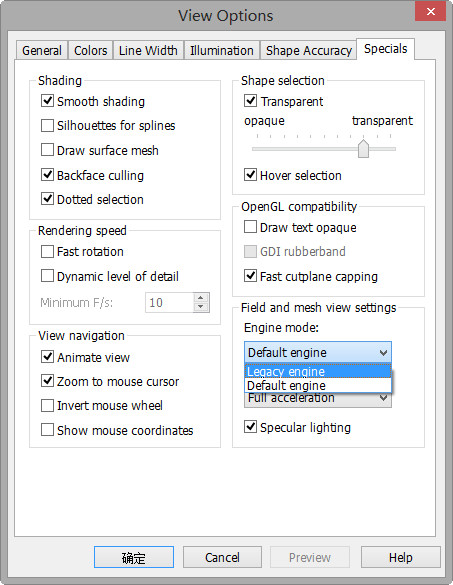Uncheck Smooth shading option

(47, 101)
